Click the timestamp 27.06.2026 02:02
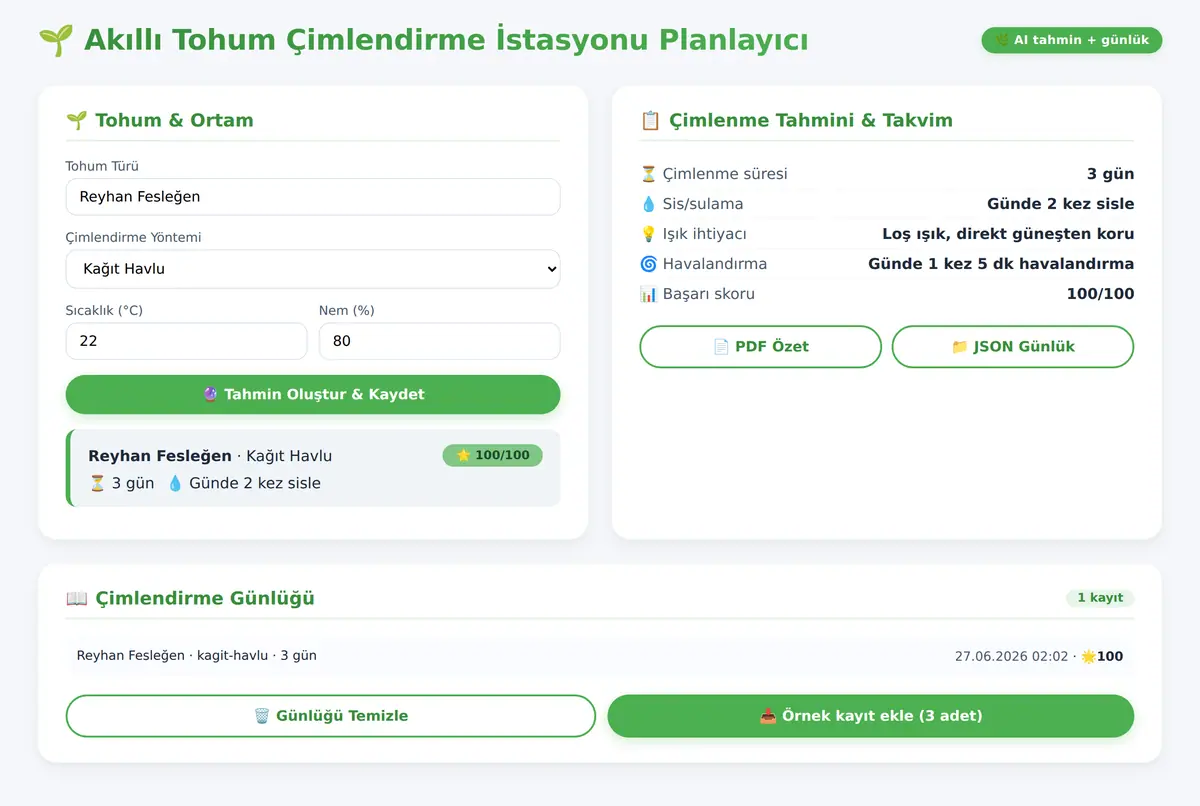 pos(1012,657)
